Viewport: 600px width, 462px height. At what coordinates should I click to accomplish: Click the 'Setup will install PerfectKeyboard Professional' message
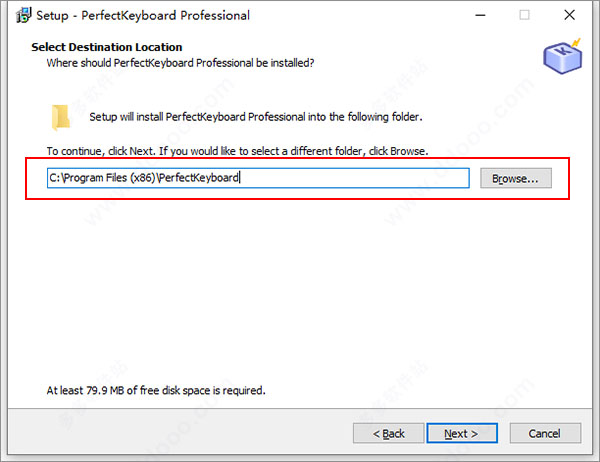pos(256,117)
